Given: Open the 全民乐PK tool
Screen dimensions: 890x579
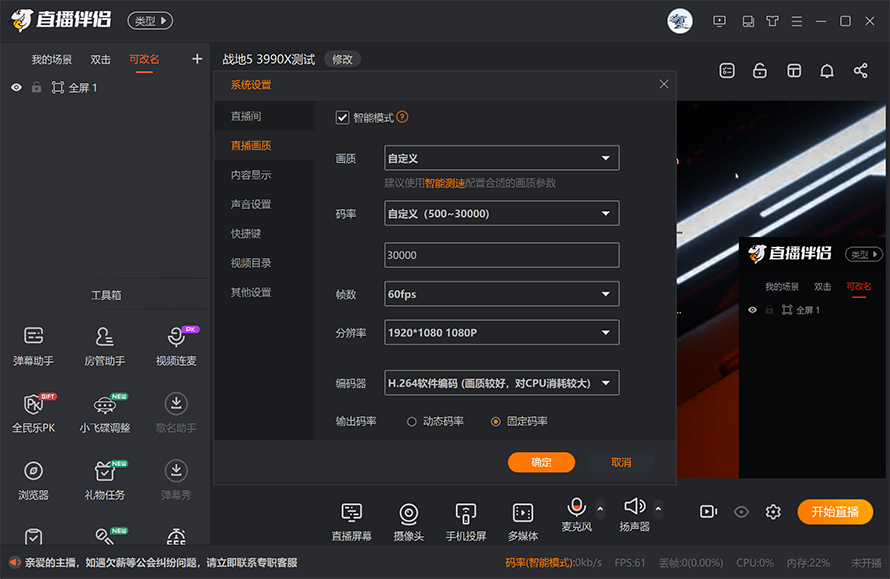Looking at the screenshot, I should point(33,413).
